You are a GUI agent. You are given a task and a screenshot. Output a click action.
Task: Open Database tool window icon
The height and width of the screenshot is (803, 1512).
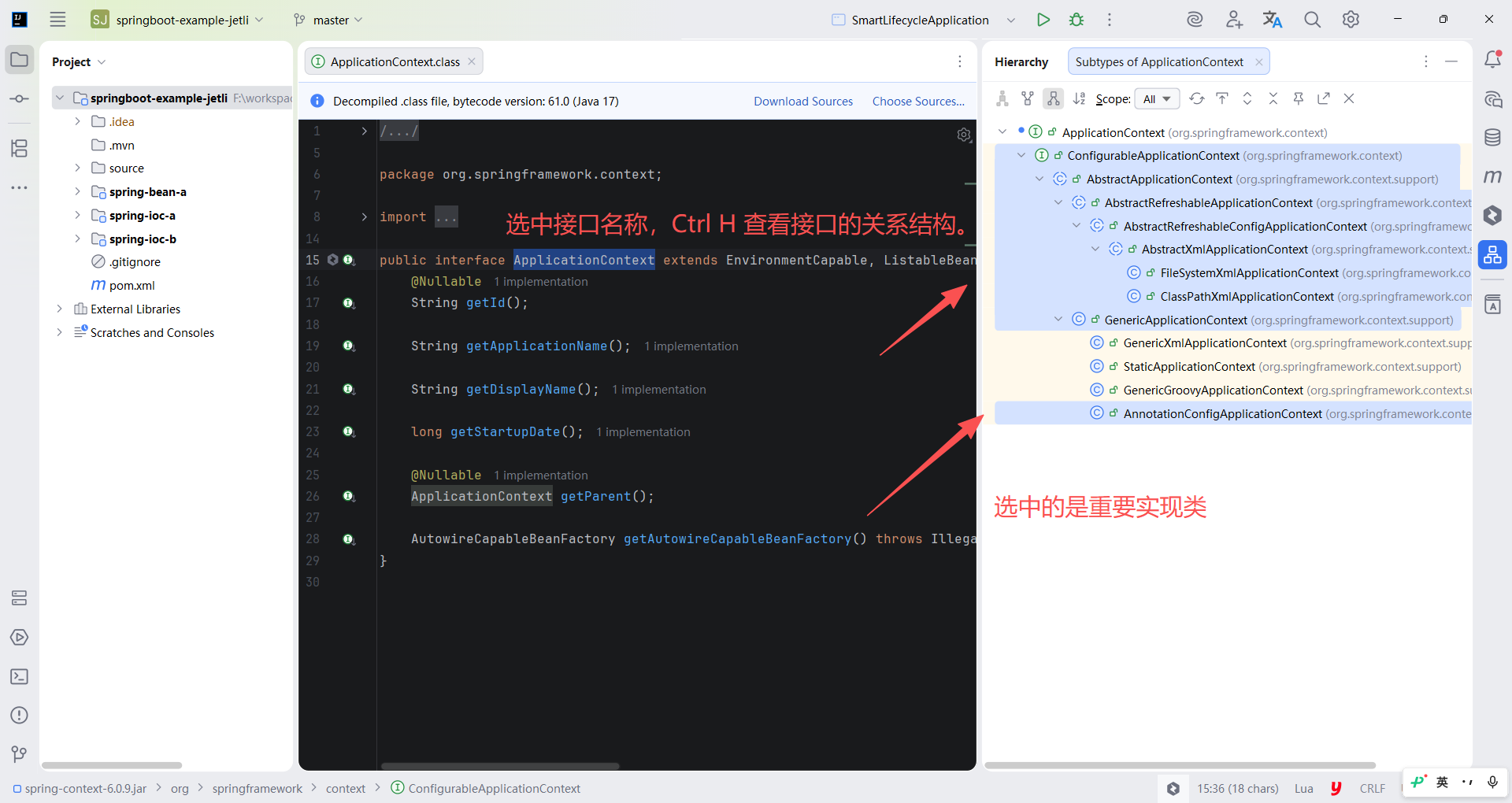(1492, 138)
